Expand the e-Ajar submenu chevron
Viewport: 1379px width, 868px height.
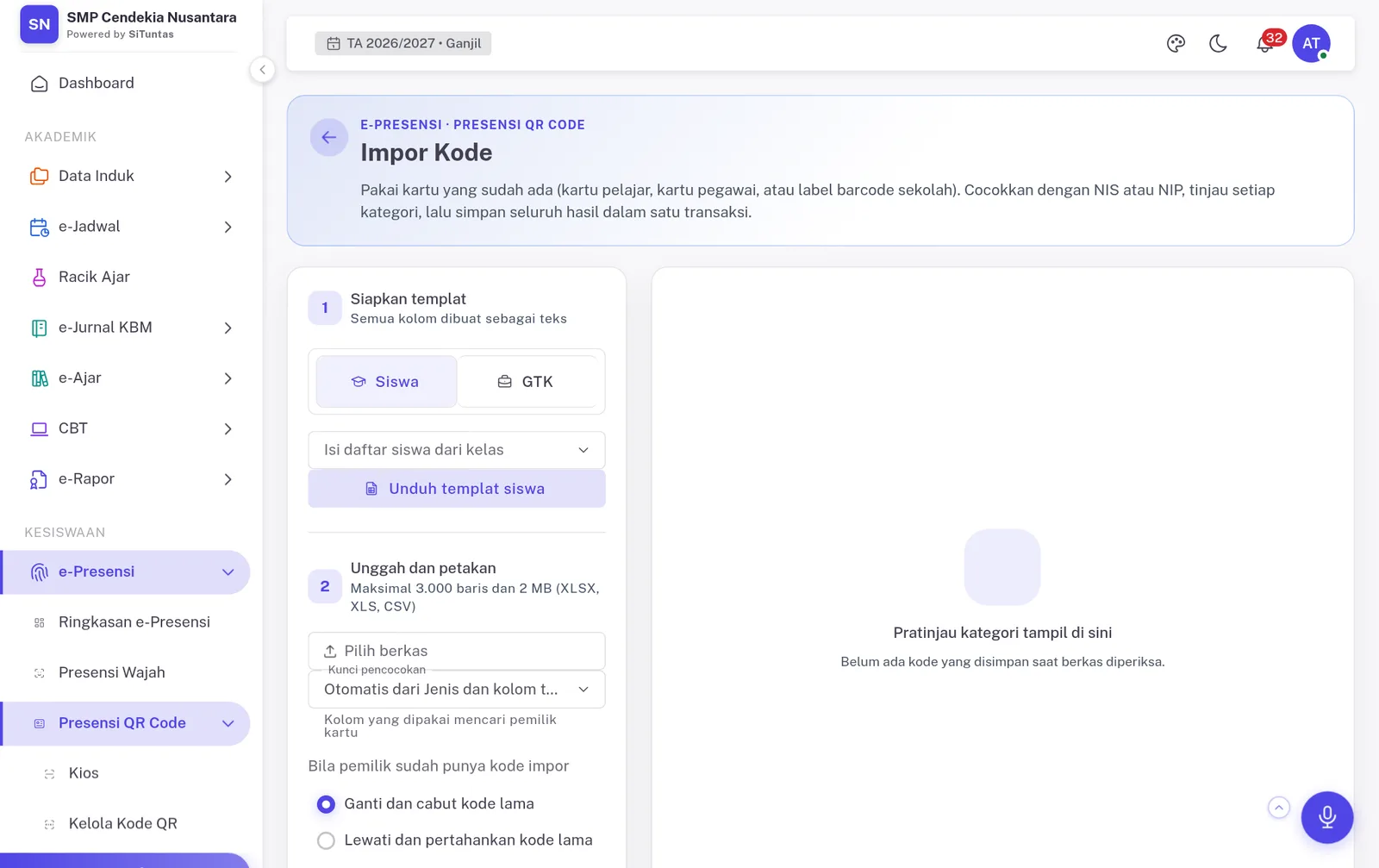click(228, 378)
